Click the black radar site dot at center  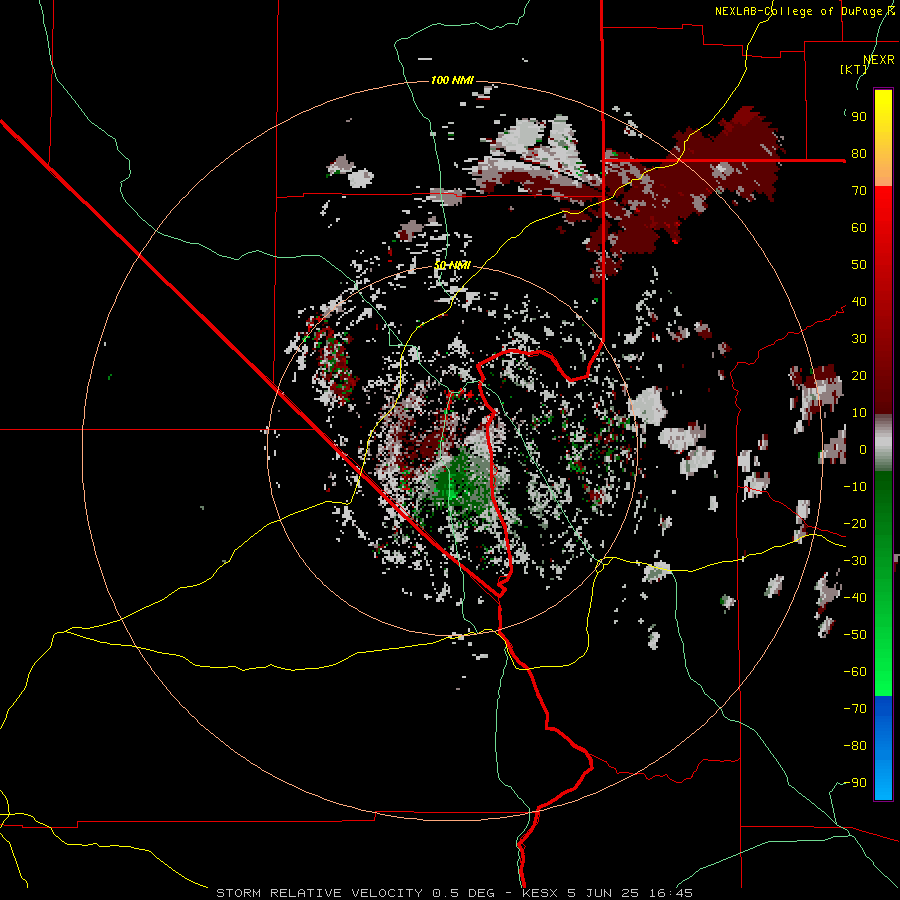pos(453,452)
